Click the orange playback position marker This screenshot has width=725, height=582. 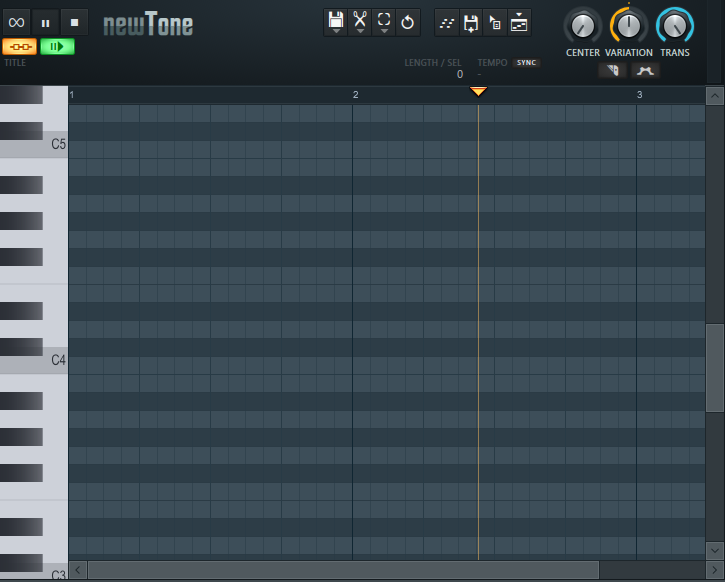478,91
